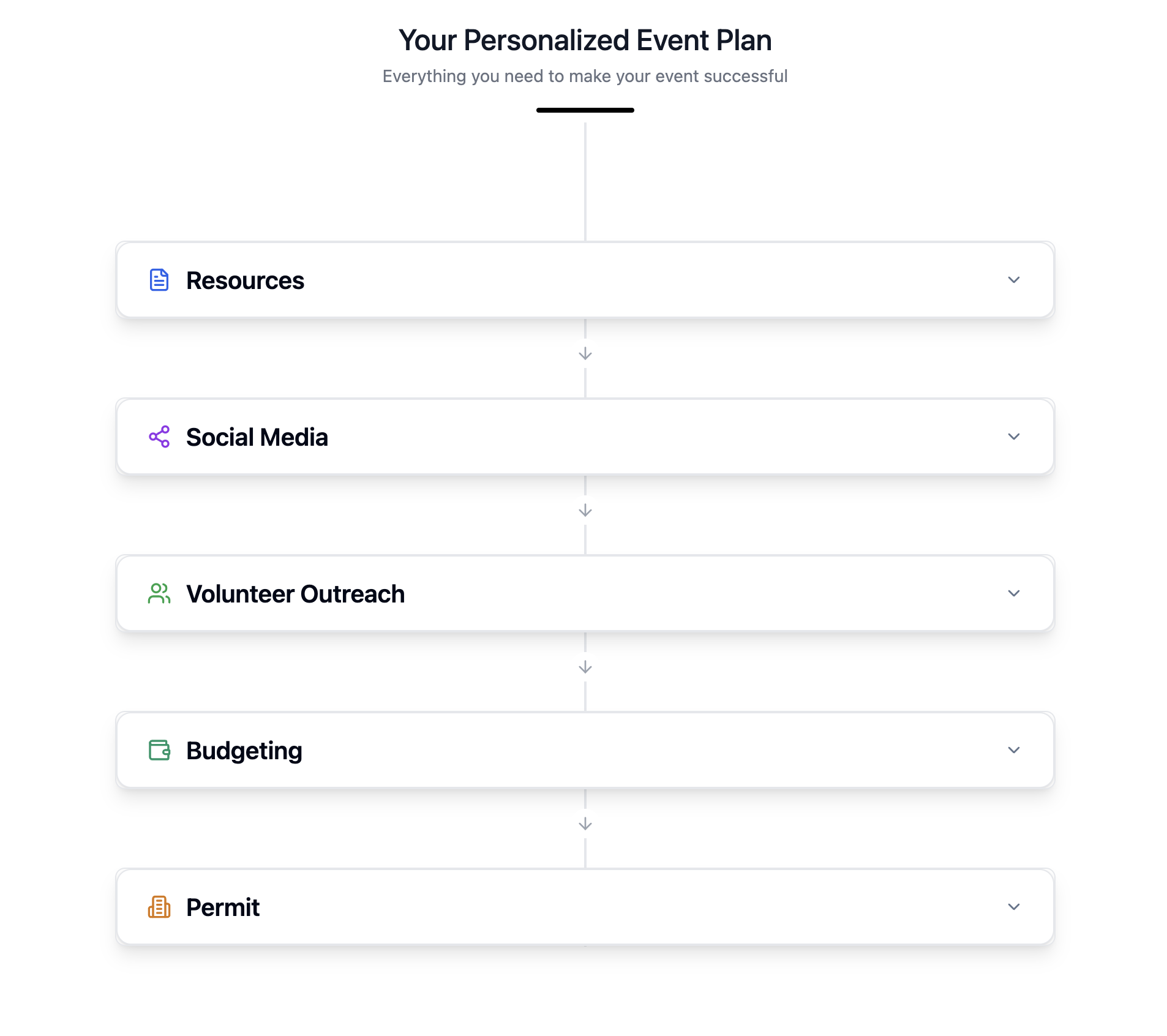The image size is (1167, 1036).
Task: Click the black bar under subtitle
Action: 585,110
